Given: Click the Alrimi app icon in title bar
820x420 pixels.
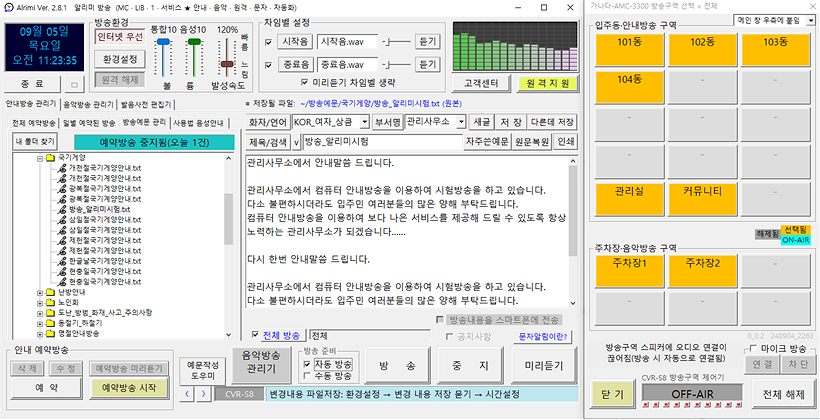Looking at the screenshot, I should click(8, 8).
